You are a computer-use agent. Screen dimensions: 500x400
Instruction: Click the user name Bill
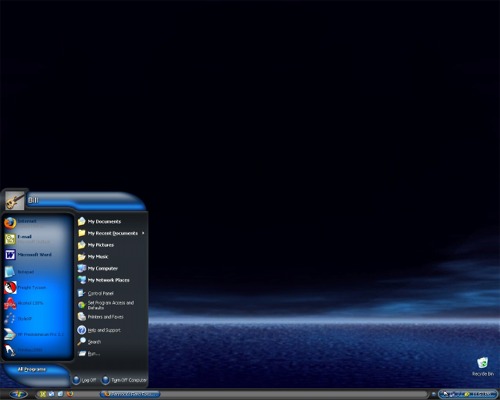click(33, 200)
